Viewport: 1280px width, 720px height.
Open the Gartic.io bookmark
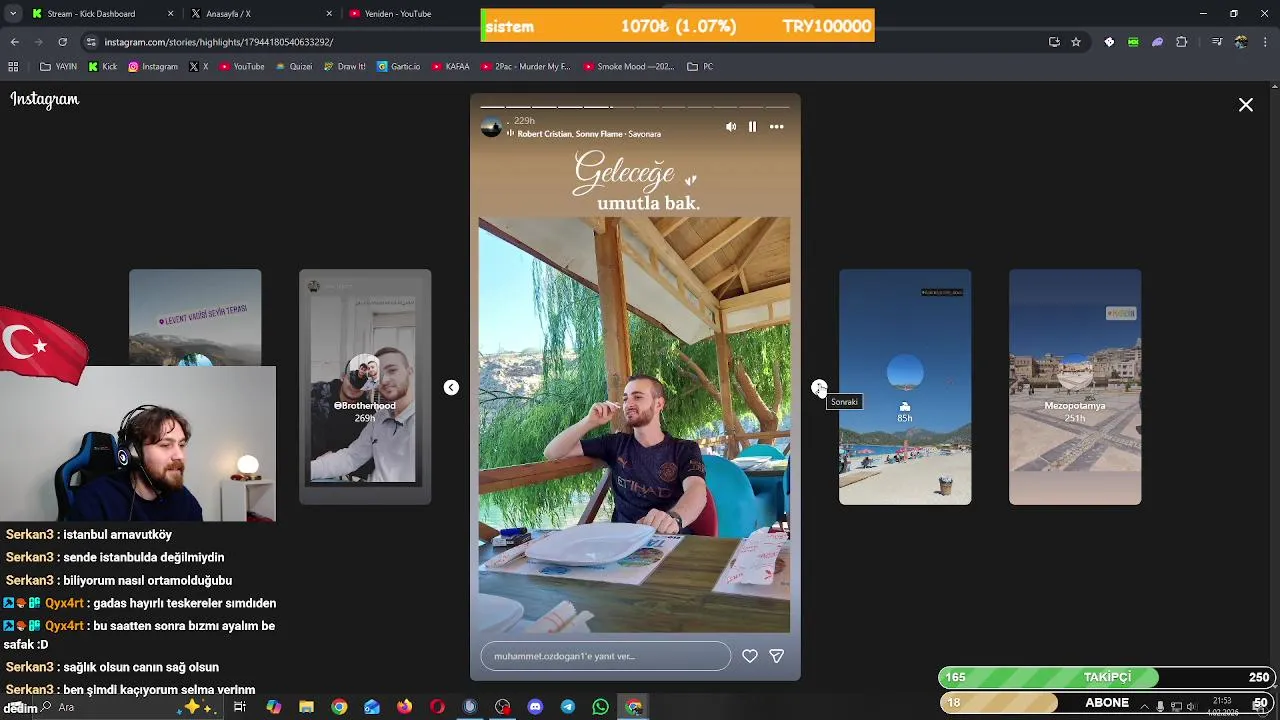(x=399, y=67)
